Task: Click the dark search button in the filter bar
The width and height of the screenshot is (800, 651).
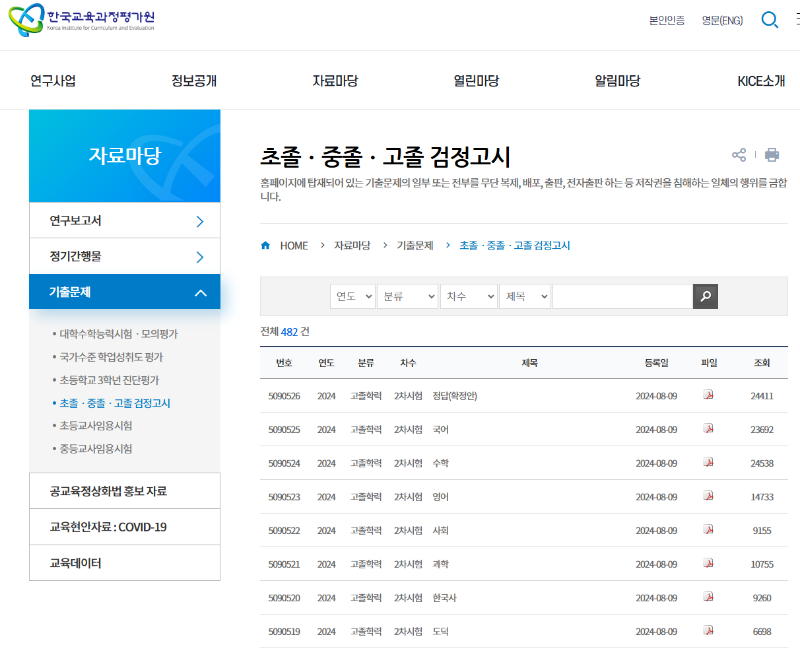Action: [705, 296]
